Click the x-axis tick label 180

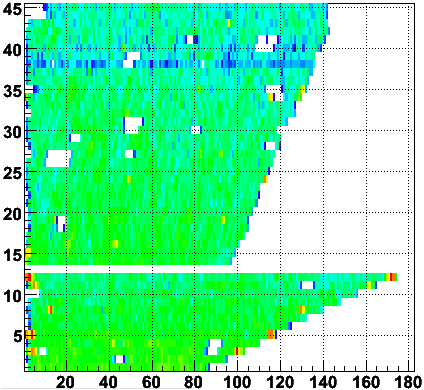point(409,382)
